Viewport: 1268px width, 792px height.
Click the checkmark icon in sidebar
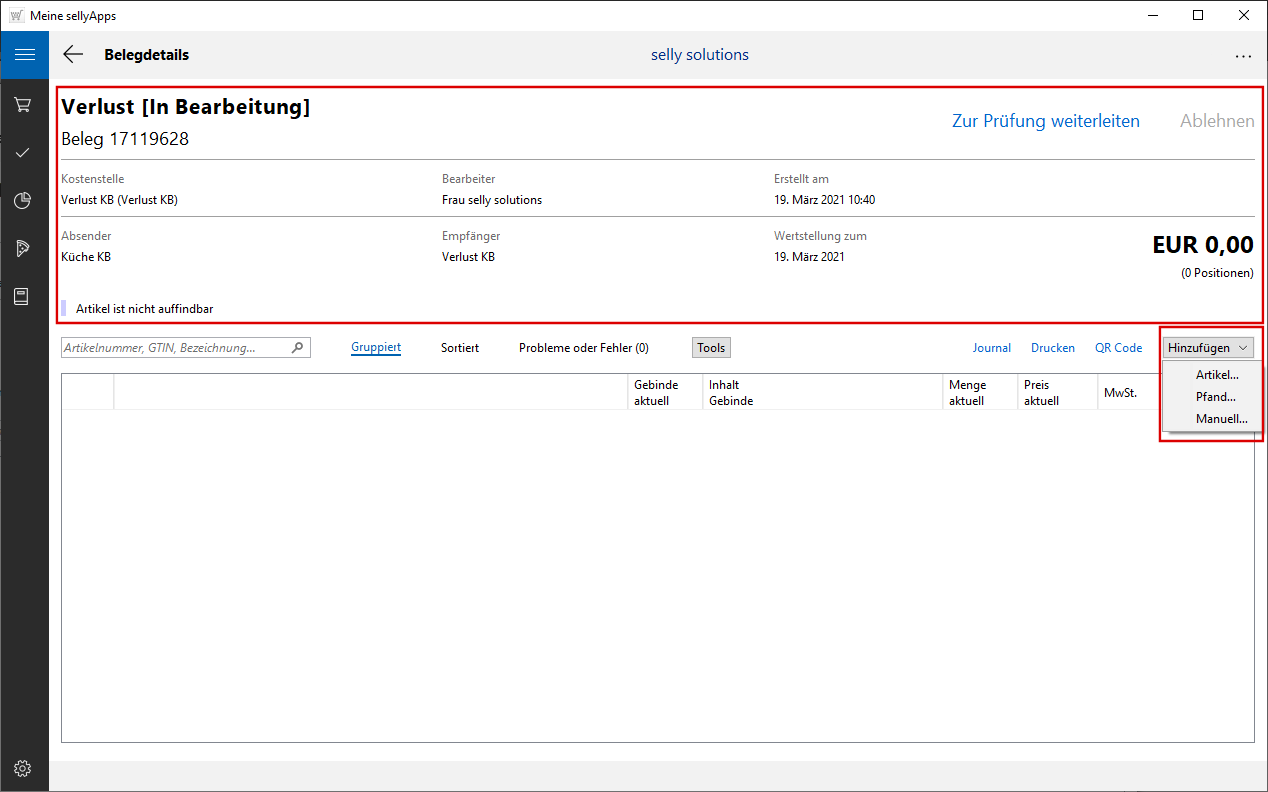click(23, 153)
